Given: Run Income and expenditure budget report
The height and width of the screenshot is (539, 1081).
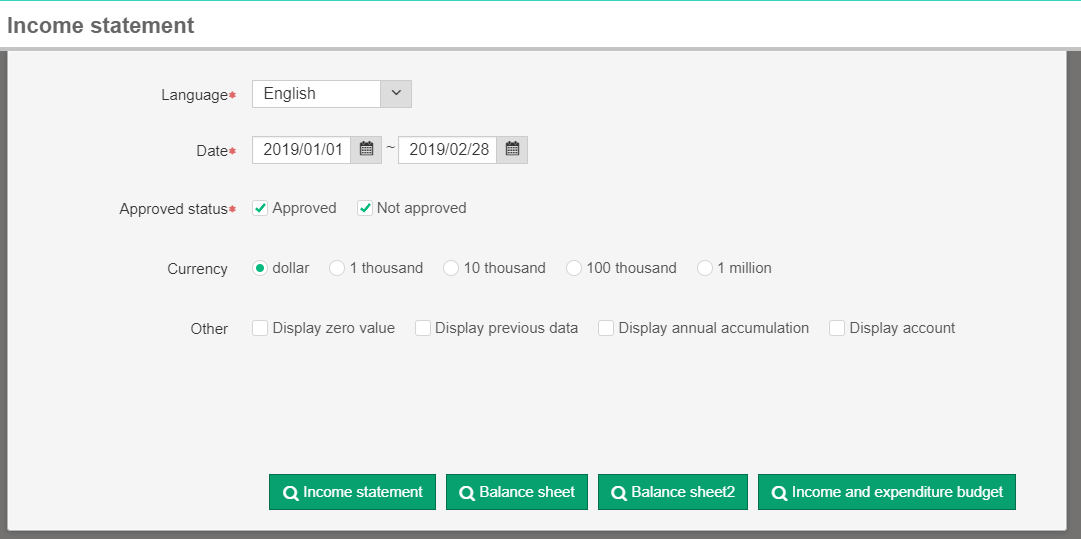Looking at the screenshot, I should point(886,492).
